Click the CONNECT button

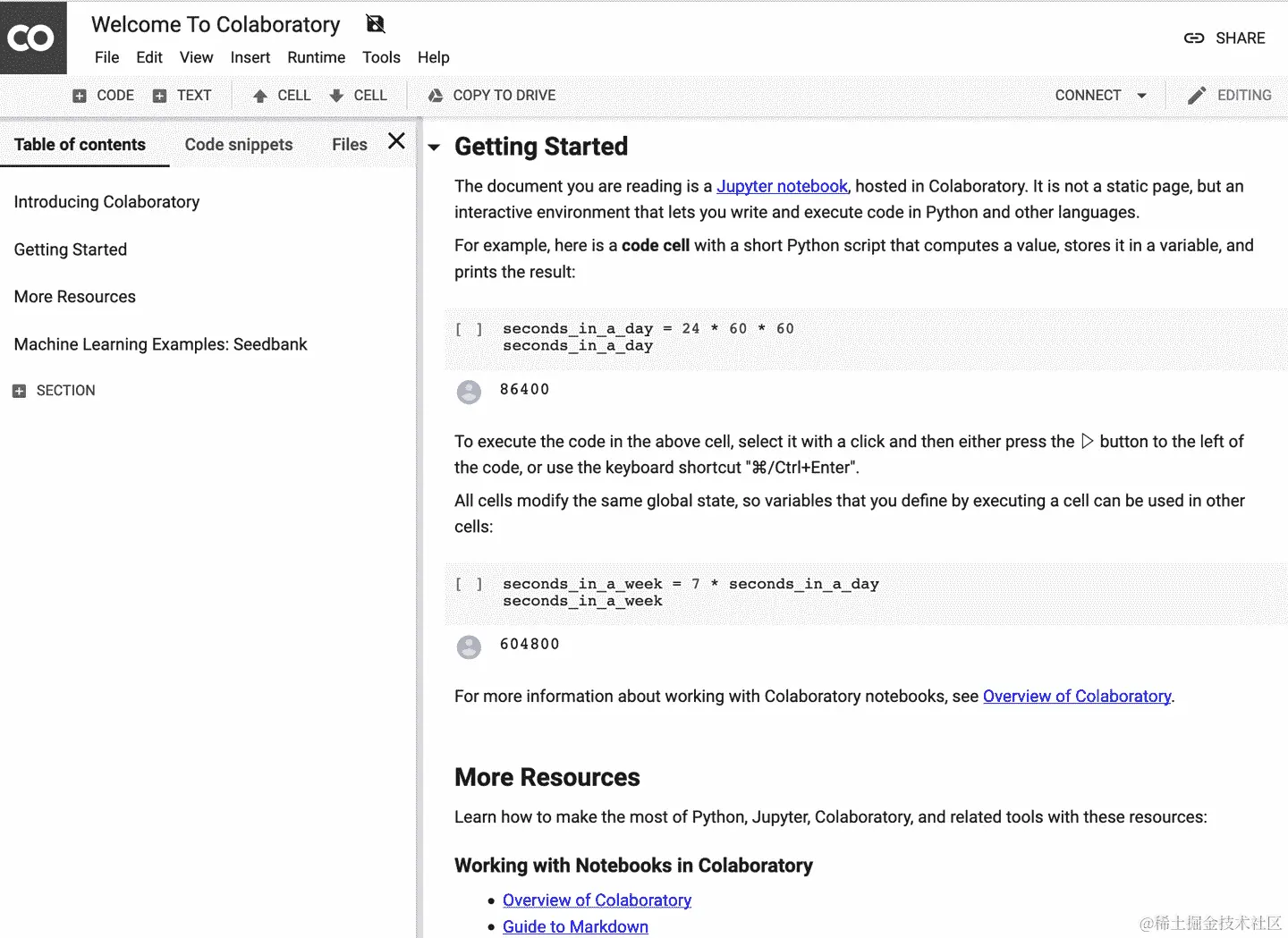point(1088,96)
